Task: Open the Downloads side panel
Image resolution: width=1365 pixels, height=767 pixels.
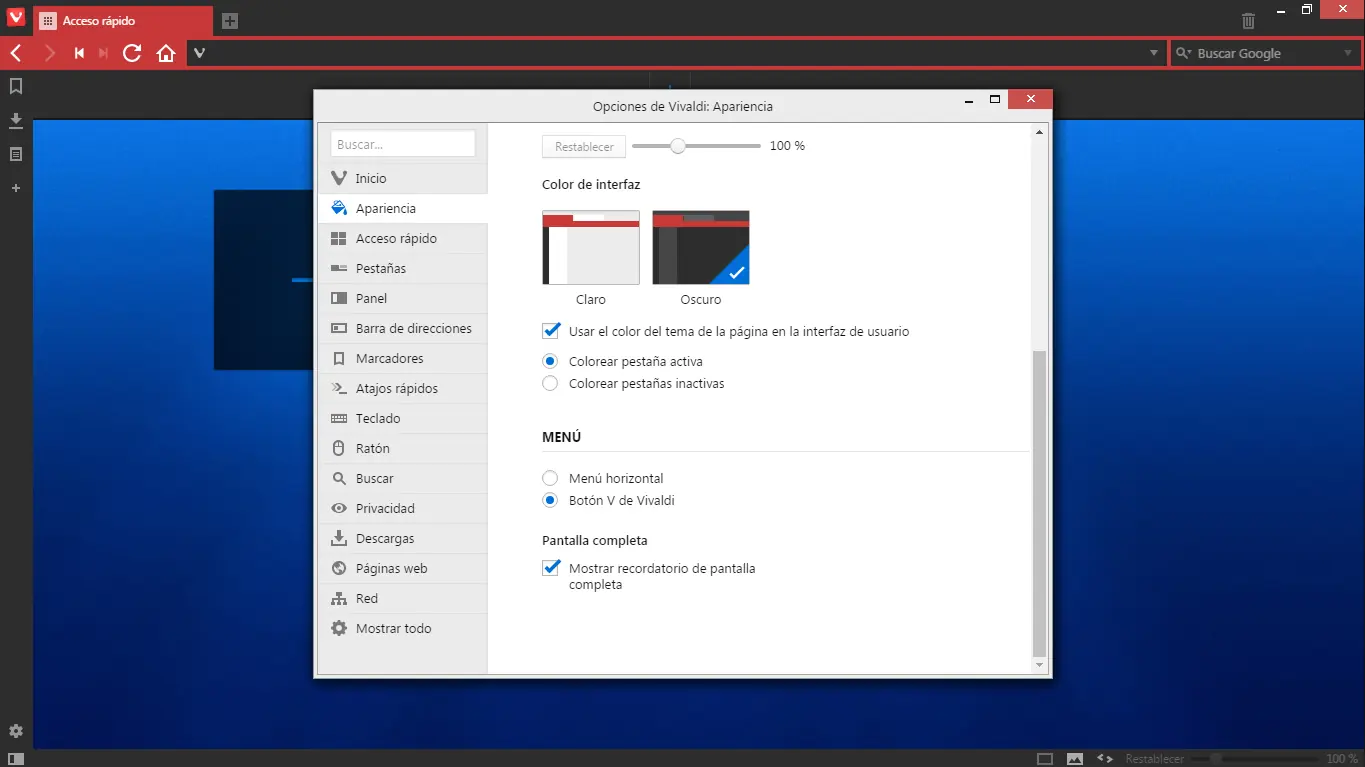Action: [x=16, y=121]
